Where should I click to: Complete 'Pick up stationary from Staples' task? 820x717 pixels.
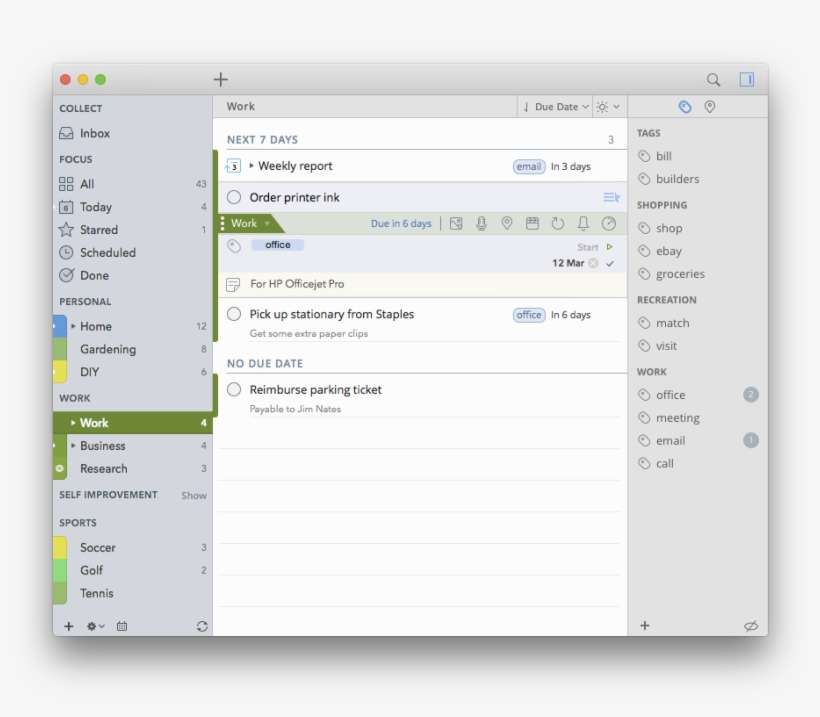234,314
